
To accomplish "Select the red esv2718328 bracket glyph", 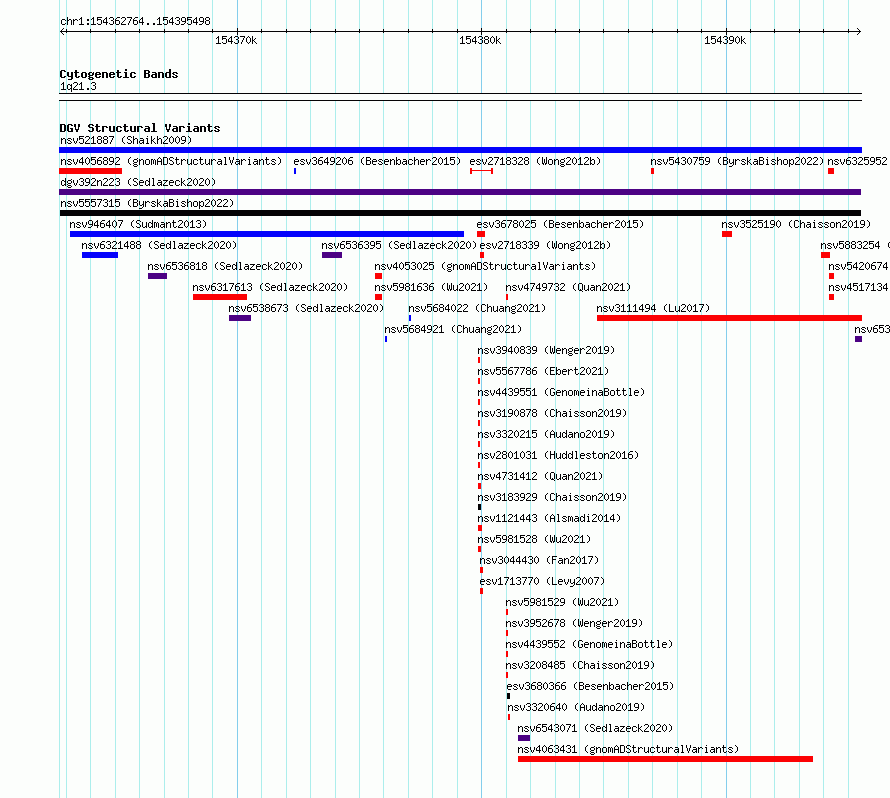I will (481, 171).
